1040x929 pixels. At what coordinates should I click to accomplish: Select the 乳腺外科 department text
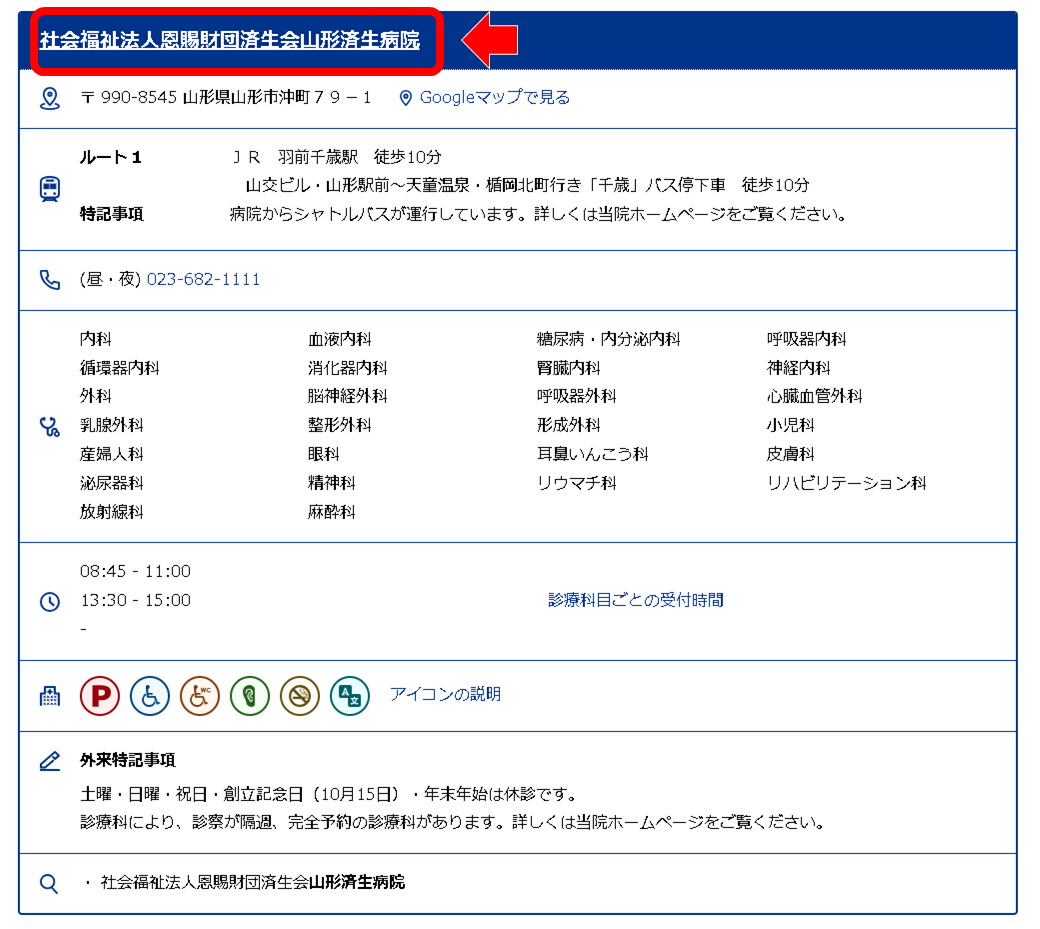[111, 425]
